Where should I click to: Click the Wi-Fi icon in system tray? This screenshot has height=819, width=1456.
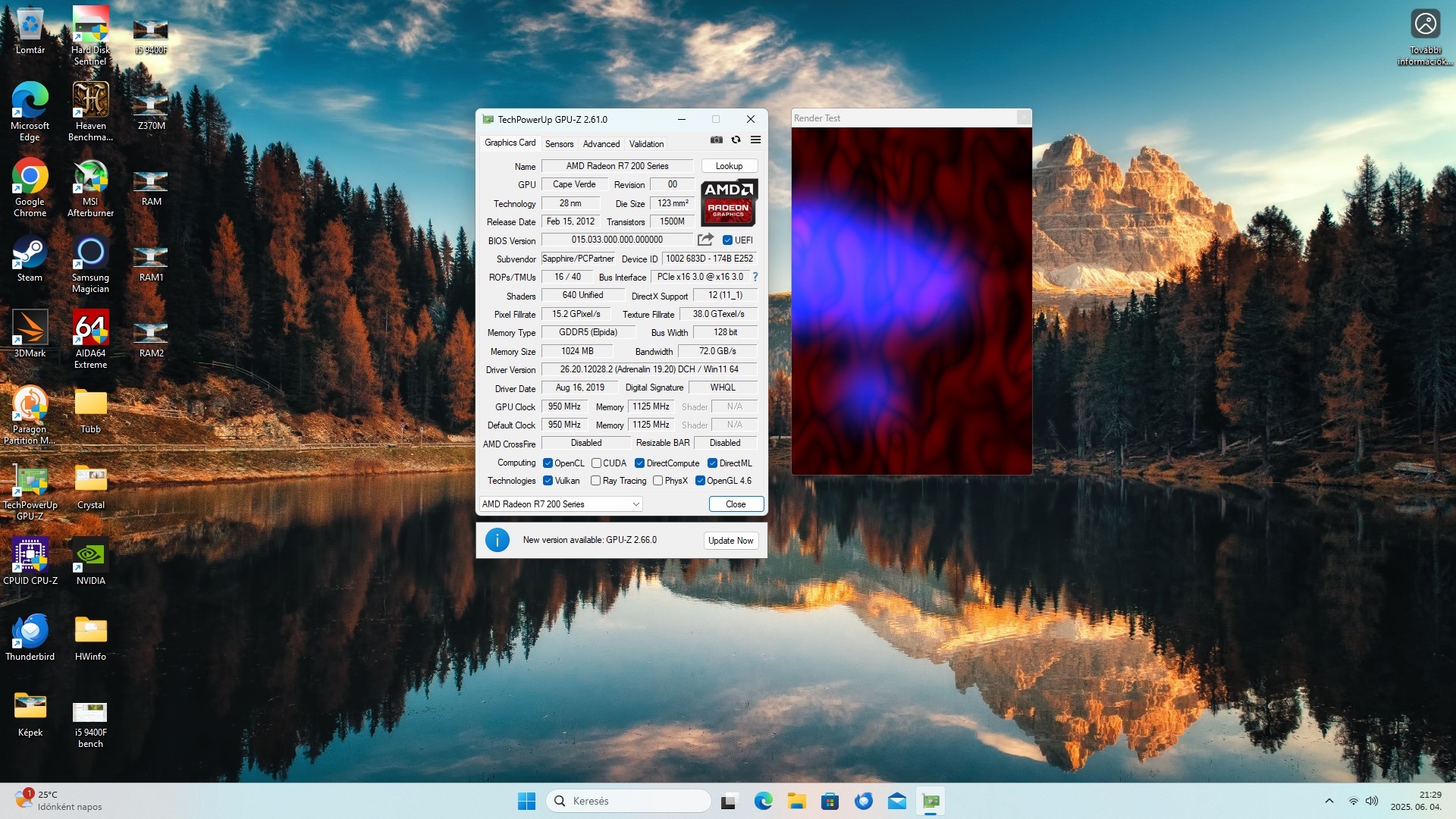(x=1354, y=801)
